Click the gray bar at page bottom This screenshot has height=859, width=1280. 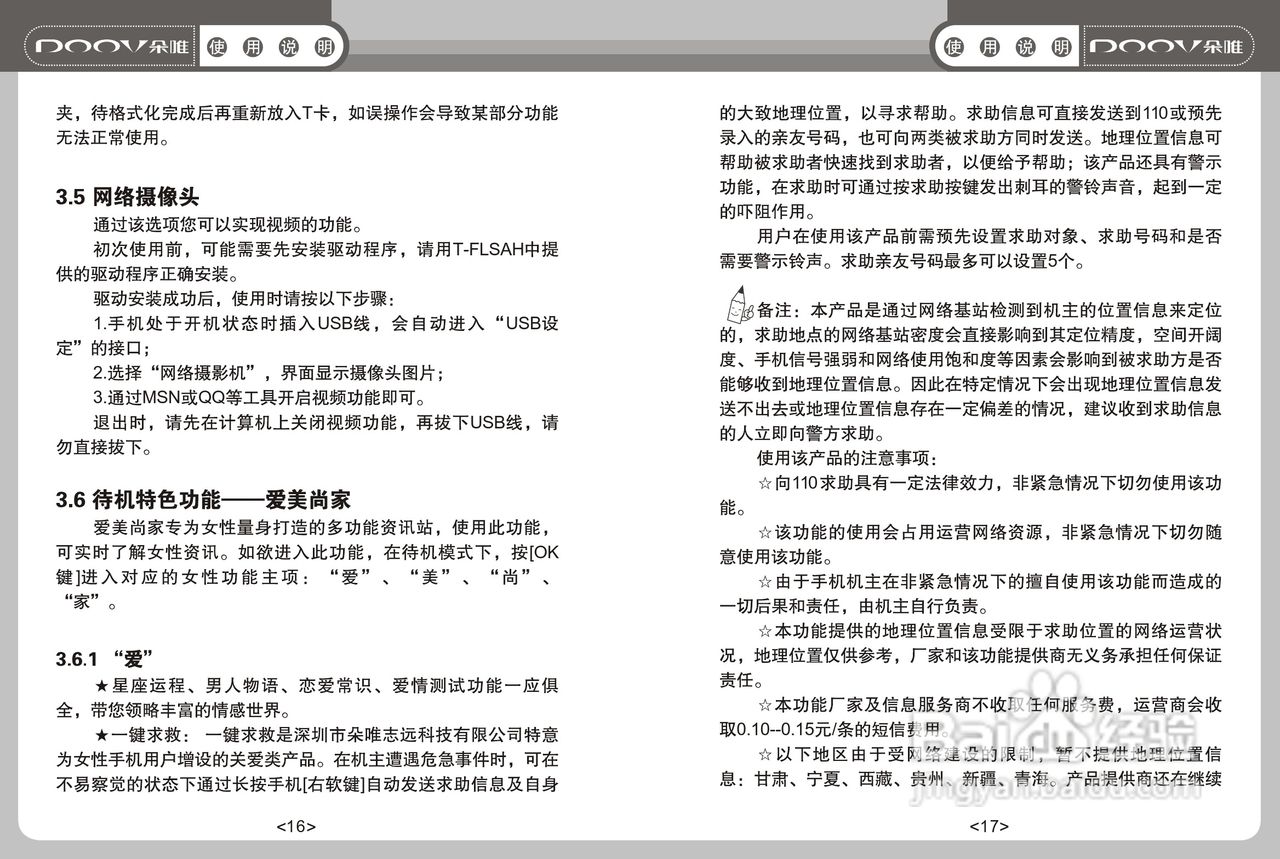coord(640,852)
